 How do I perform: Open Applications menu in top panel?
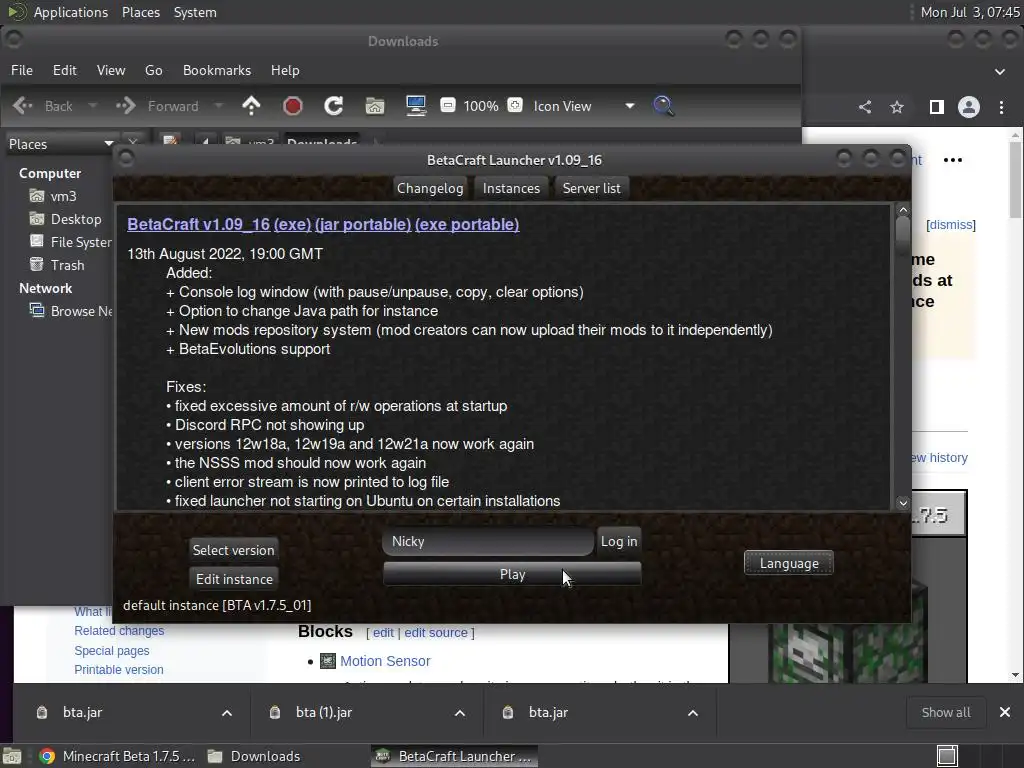[71, 12]
